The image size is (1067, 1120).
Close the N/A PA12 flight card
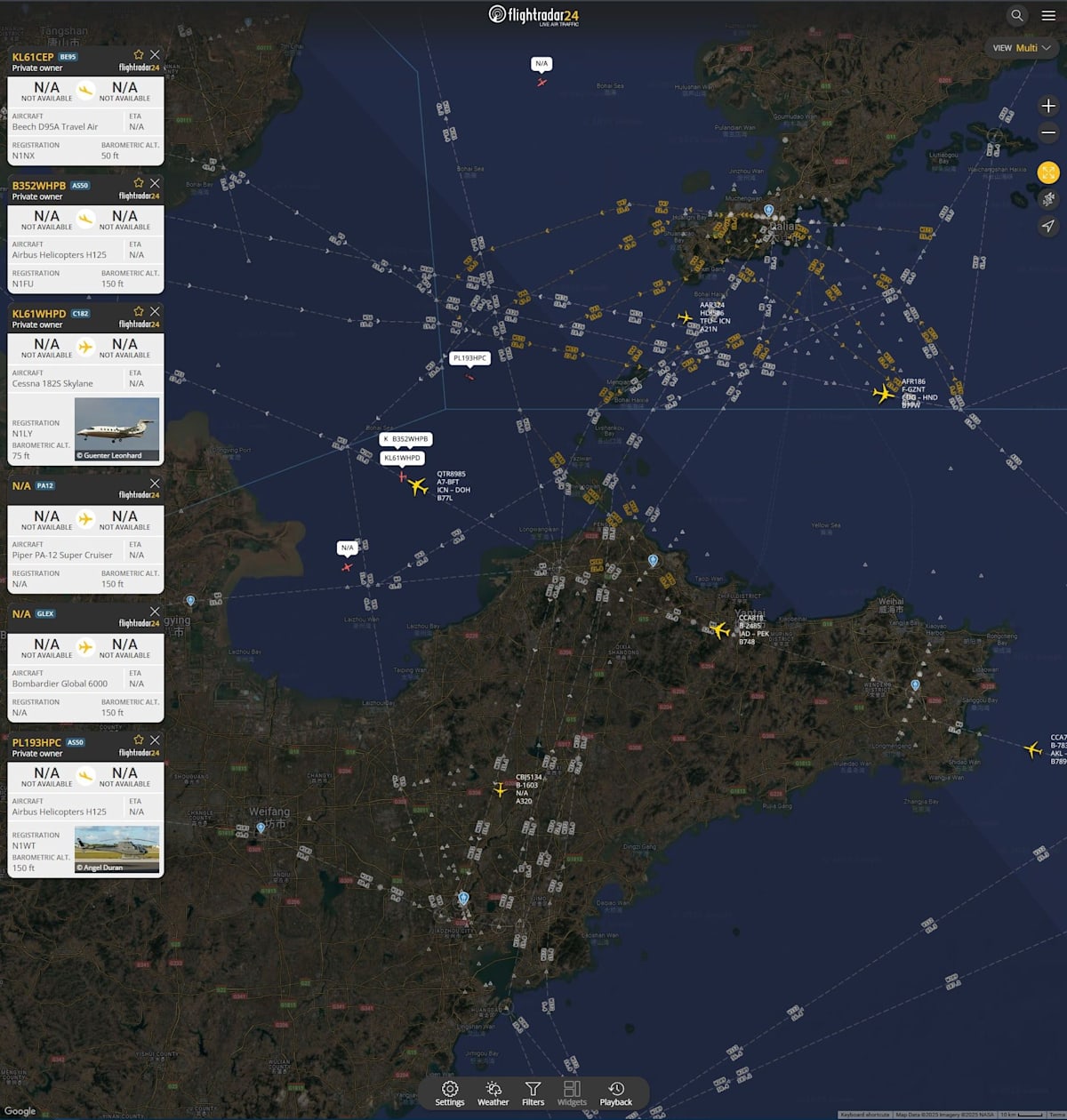coord(155,484)
